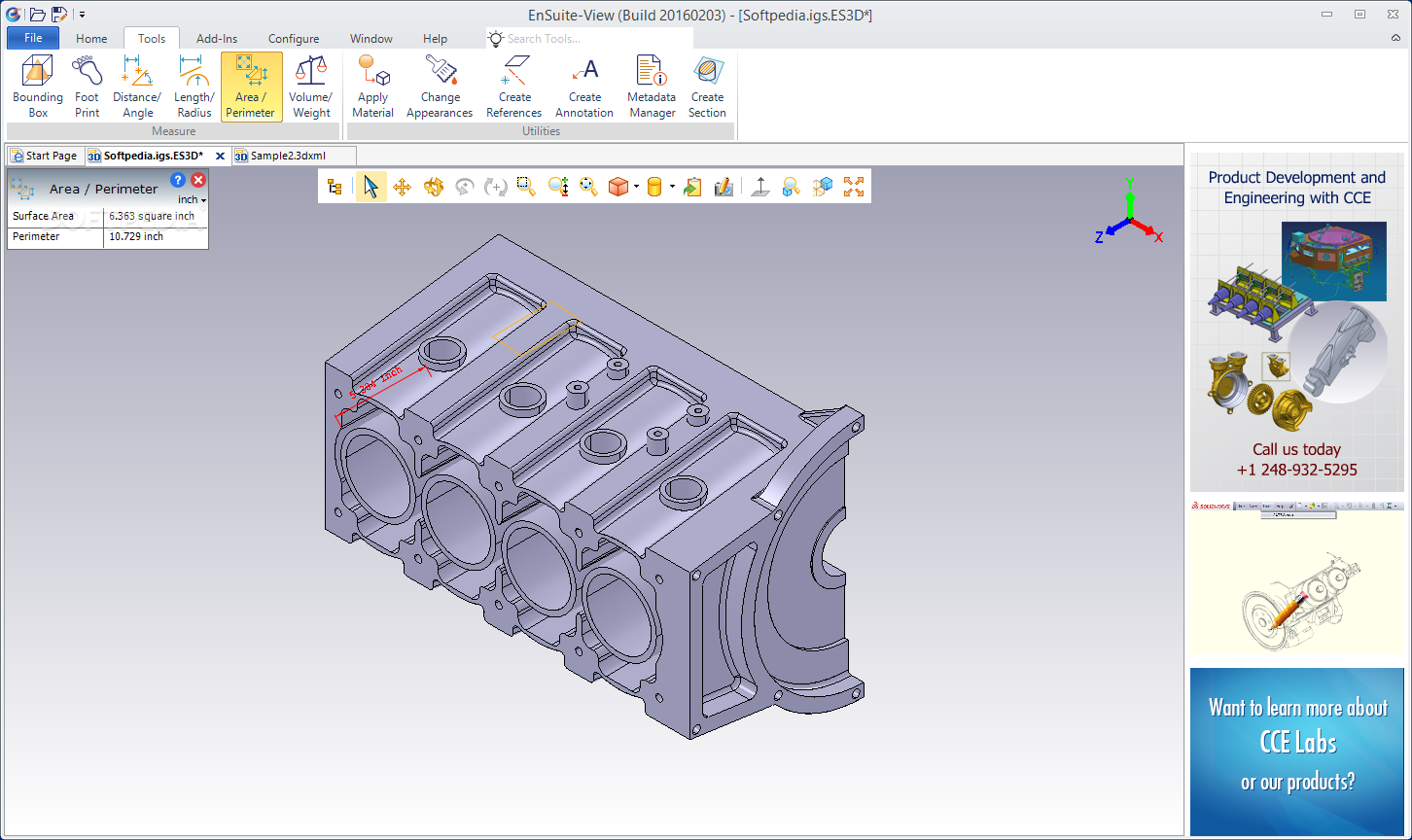Activate the Distance/Angle measurement tool

pos(137,87)
